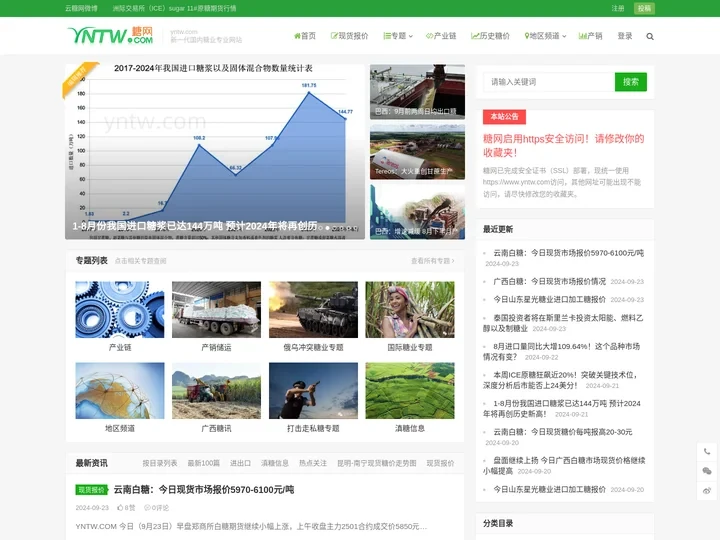Expand the 专题 dropdown menu

pyautogui.click(x=398, y=36)
